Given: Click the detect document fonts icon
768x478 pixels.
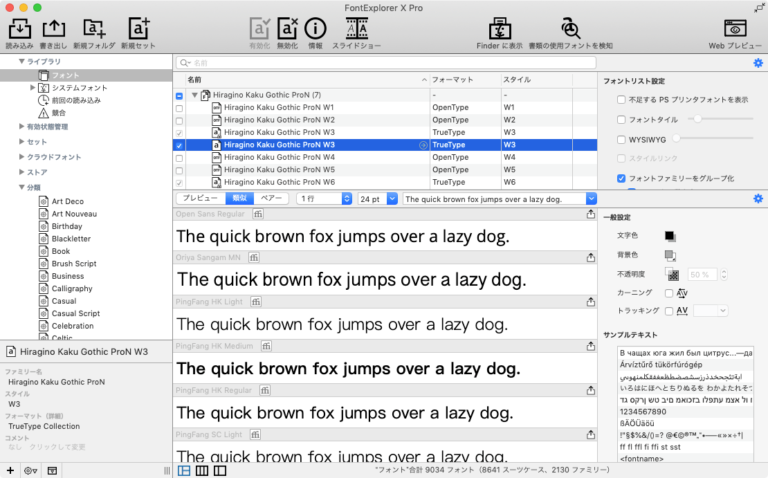Looking at the screenshot, I should coord(571,29).
